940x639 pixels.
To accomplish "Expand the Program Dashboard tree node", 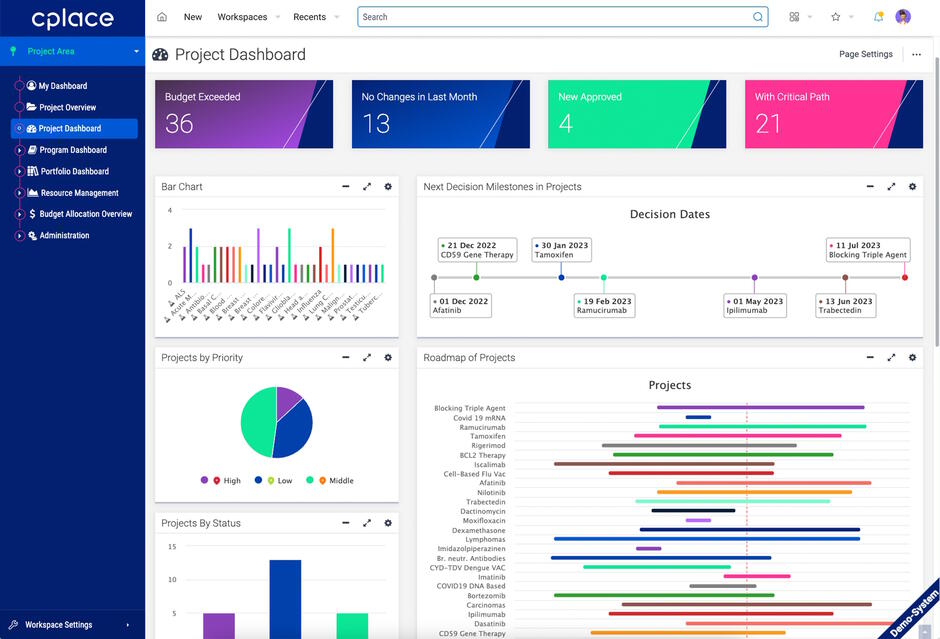I will point(19,150).
